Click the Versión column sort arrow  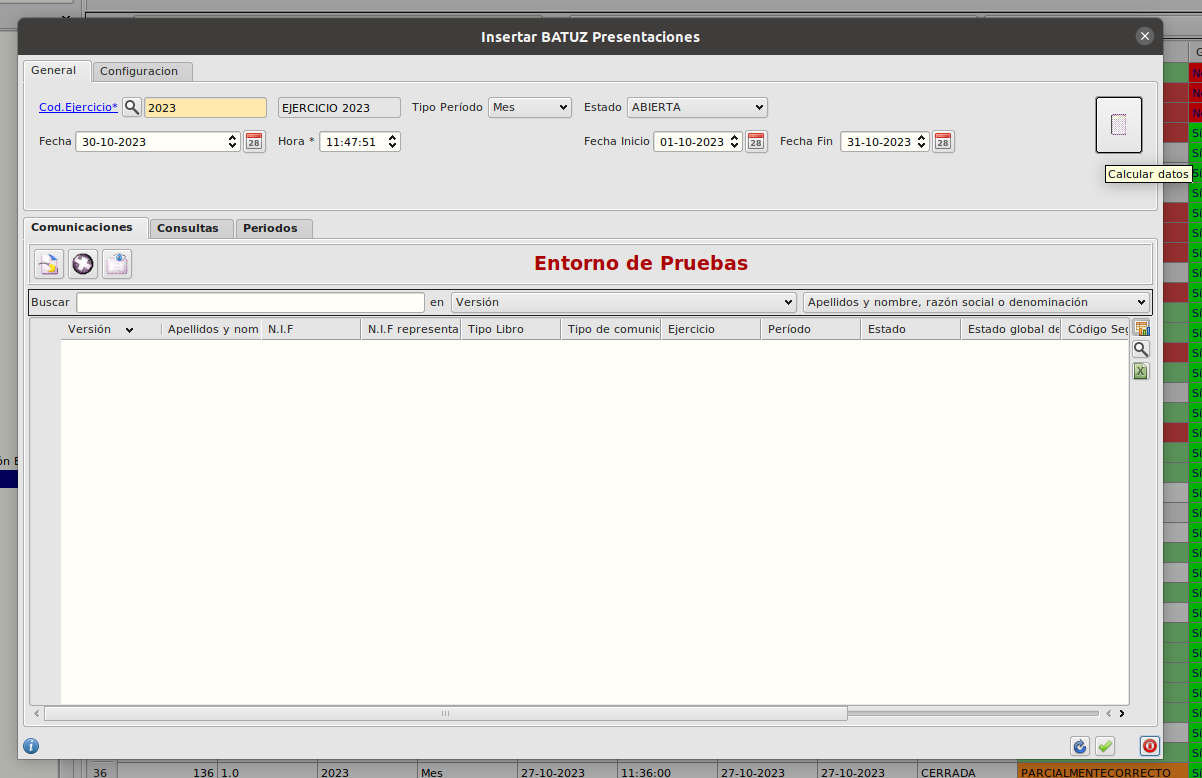coord(129,330)
